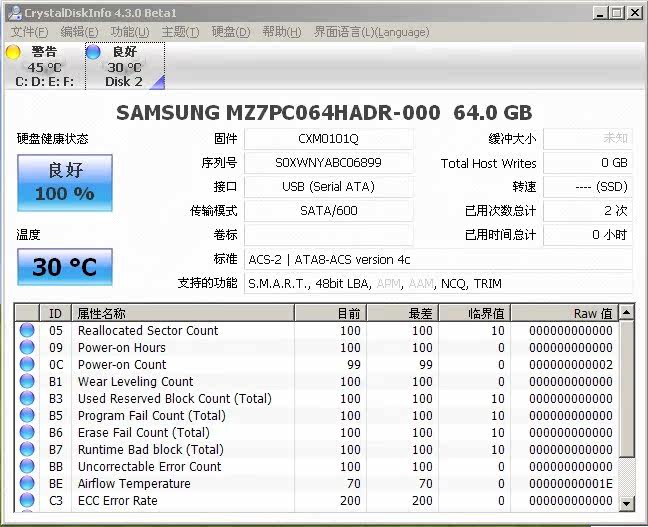Click the scroll up arrow in attribute list

click(x=627, y=313)
